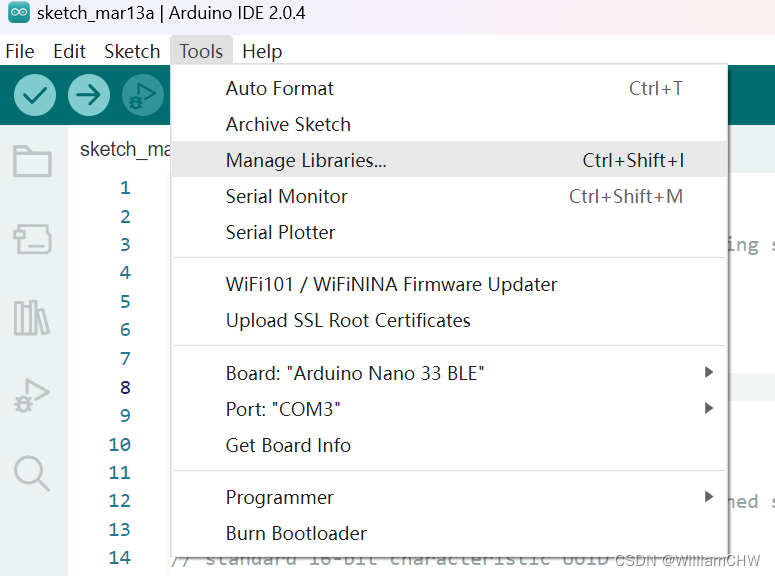Screen dimensions: 775x576
Task: Click the Arduino IDE logo in title bar
Action: 19,12
